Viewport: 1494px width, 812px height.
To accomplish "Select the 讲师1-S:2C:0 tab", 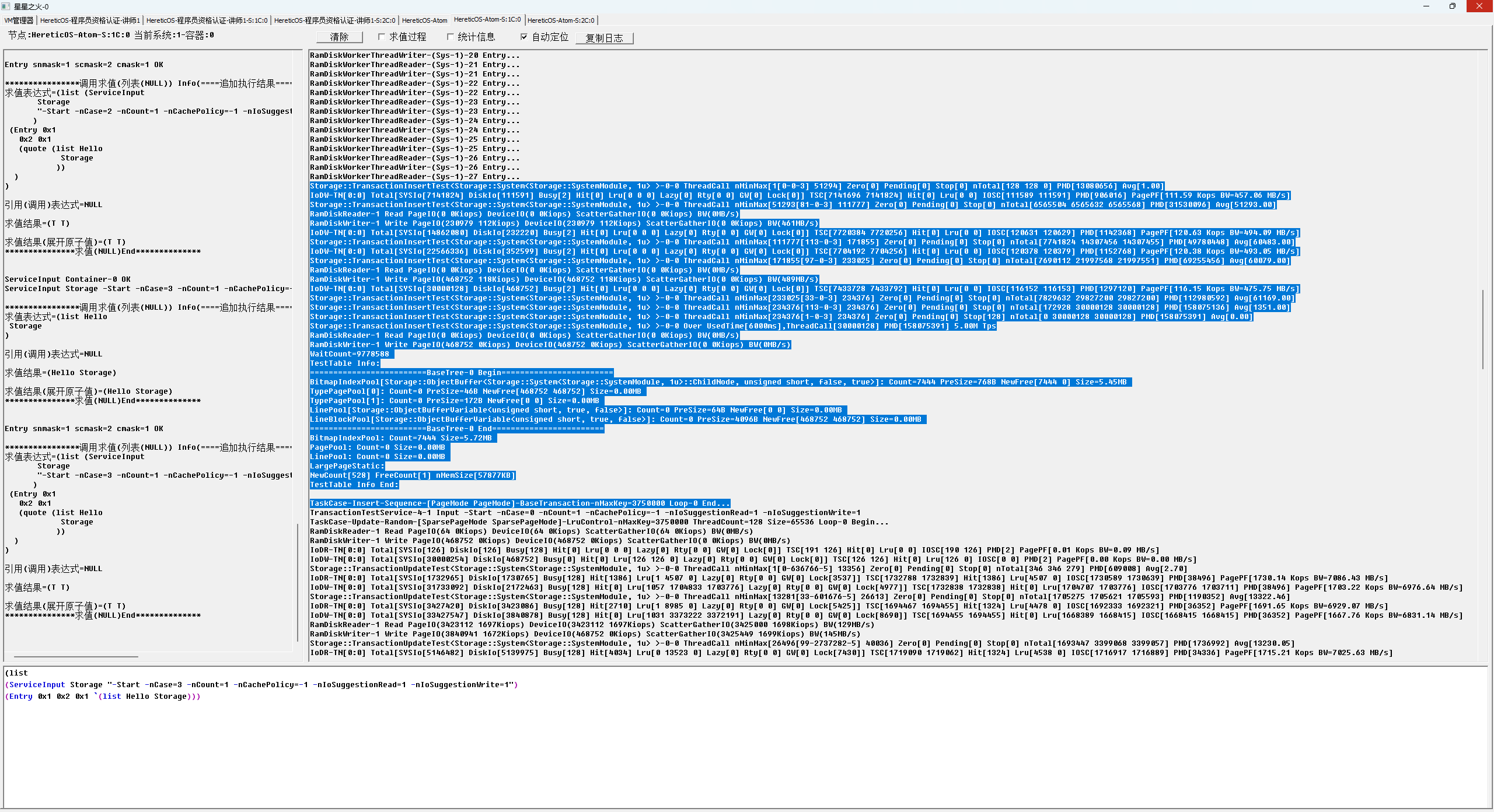I will coord(334,20).
